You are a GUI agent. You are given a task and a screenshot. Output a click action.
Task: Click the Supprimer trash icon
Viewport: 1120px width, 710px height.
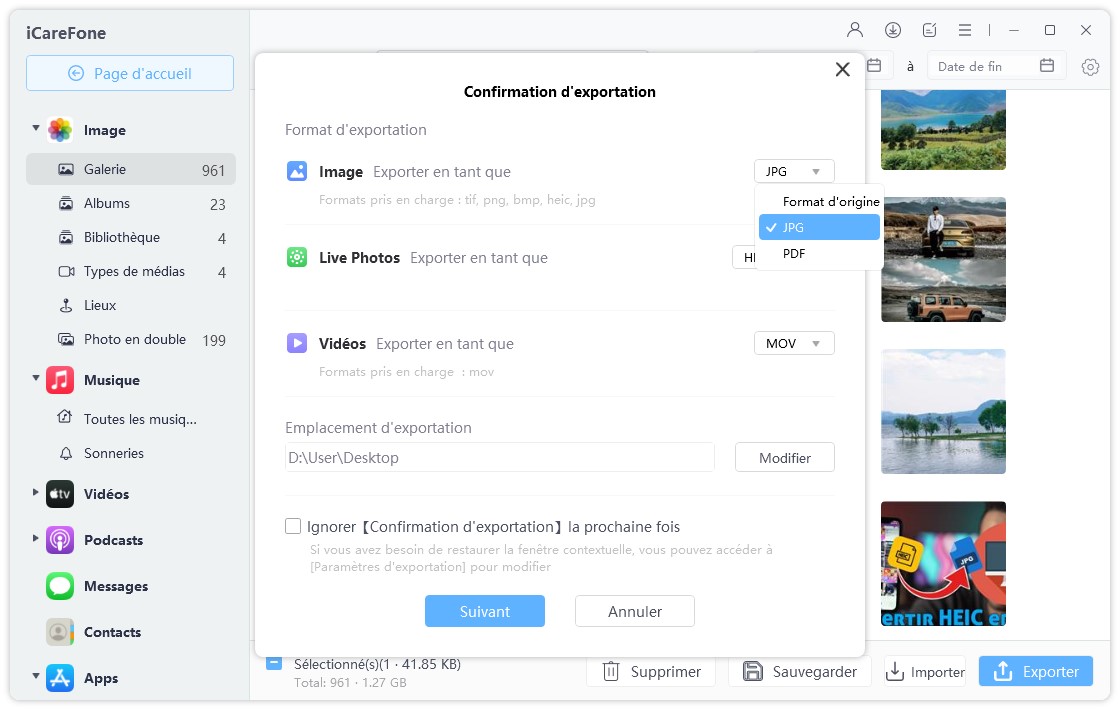(x=611, y=671)
